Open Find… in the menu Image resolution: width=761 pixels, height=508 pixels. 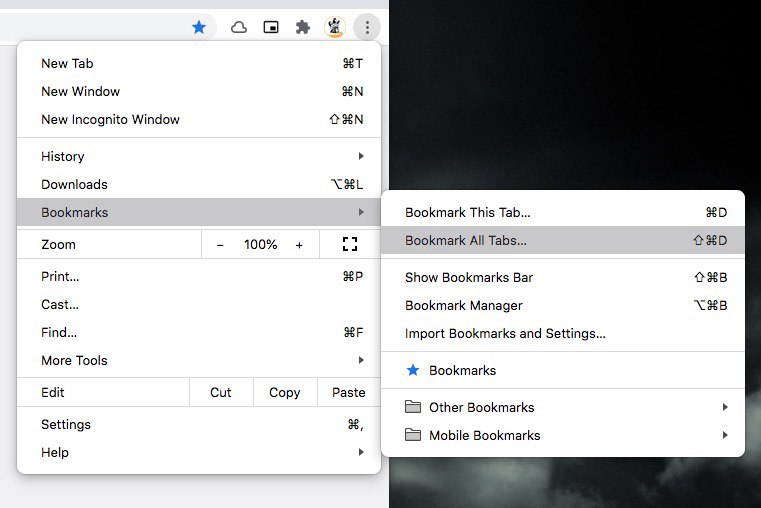pyautogui.click(x=199, y=333)
